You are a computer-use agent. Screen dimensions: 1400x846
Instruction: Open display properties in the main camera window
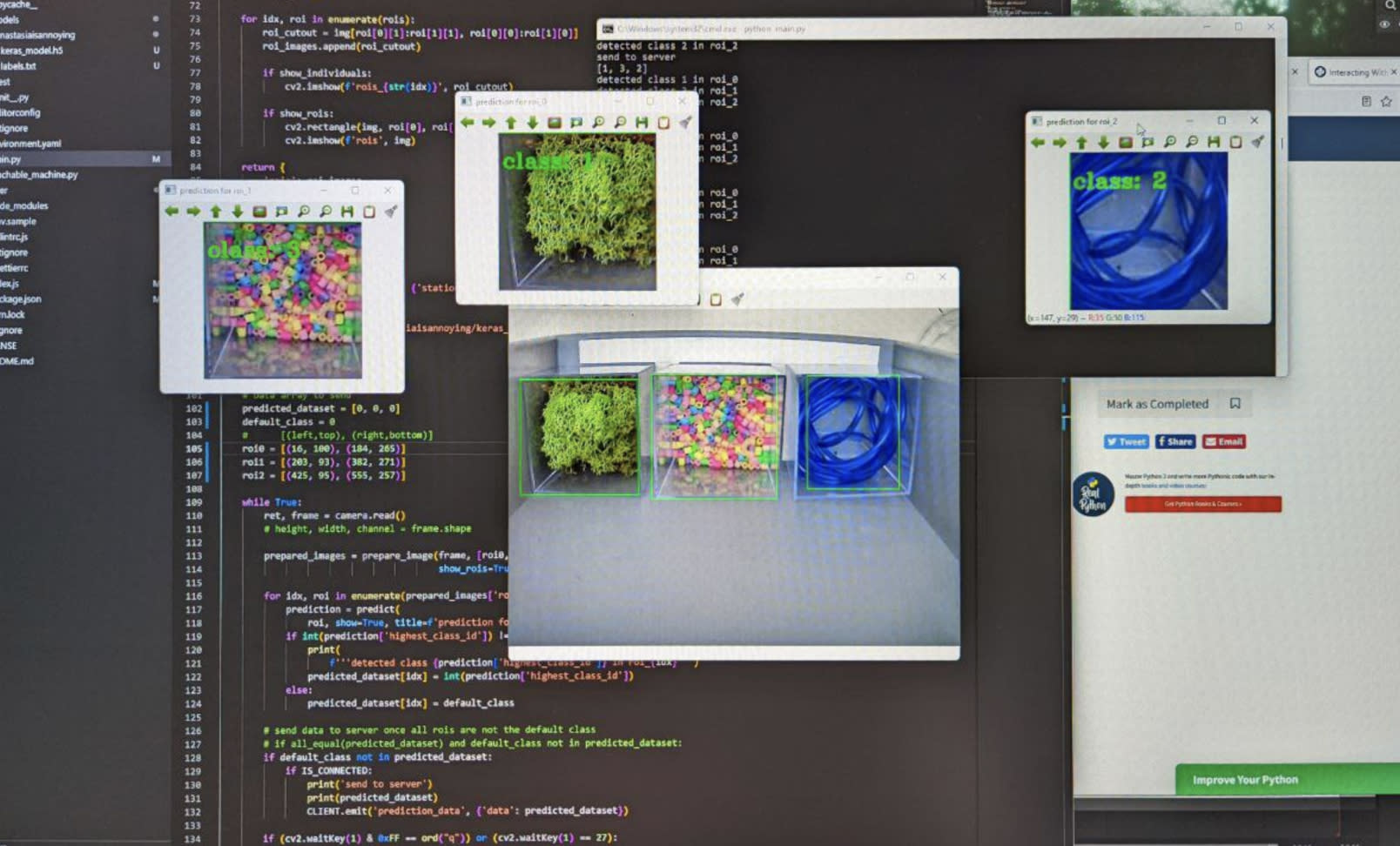737,299
